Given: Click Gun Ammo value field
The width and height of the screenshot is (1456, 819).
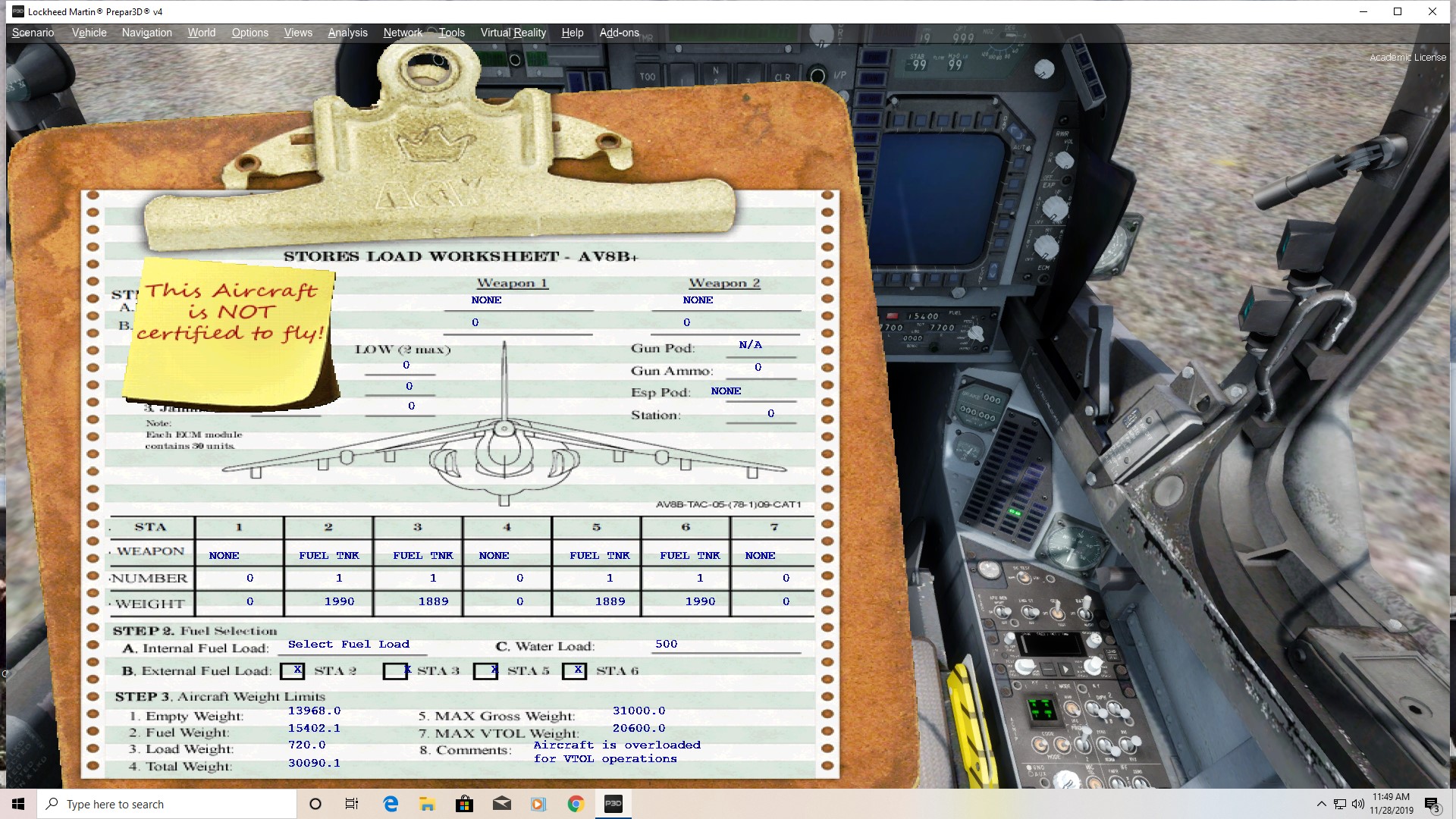Looking at the screenshot, I should 758,368.
